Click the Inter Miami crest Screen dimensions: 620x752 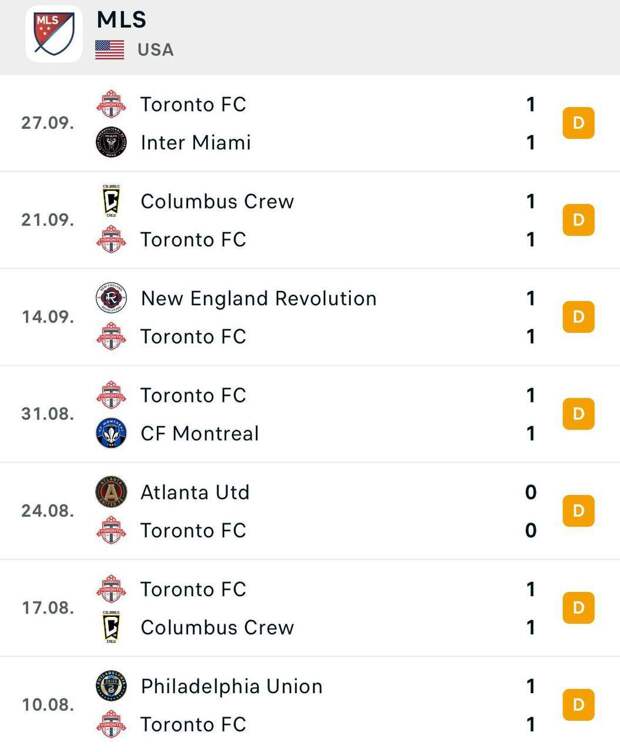(111, 143)
